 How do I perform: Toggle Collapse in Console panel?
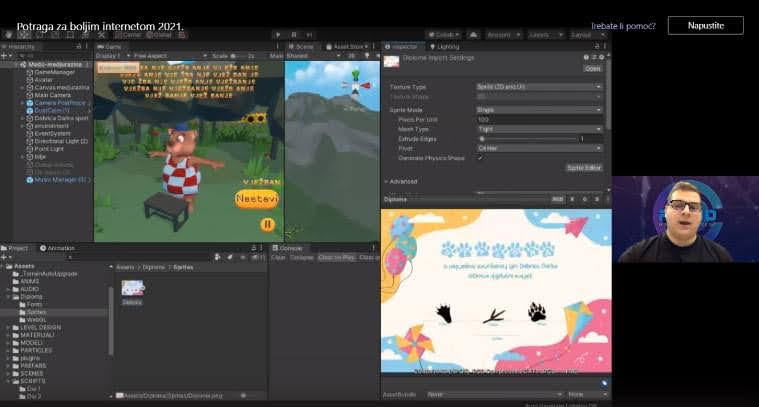click(302, 257)
